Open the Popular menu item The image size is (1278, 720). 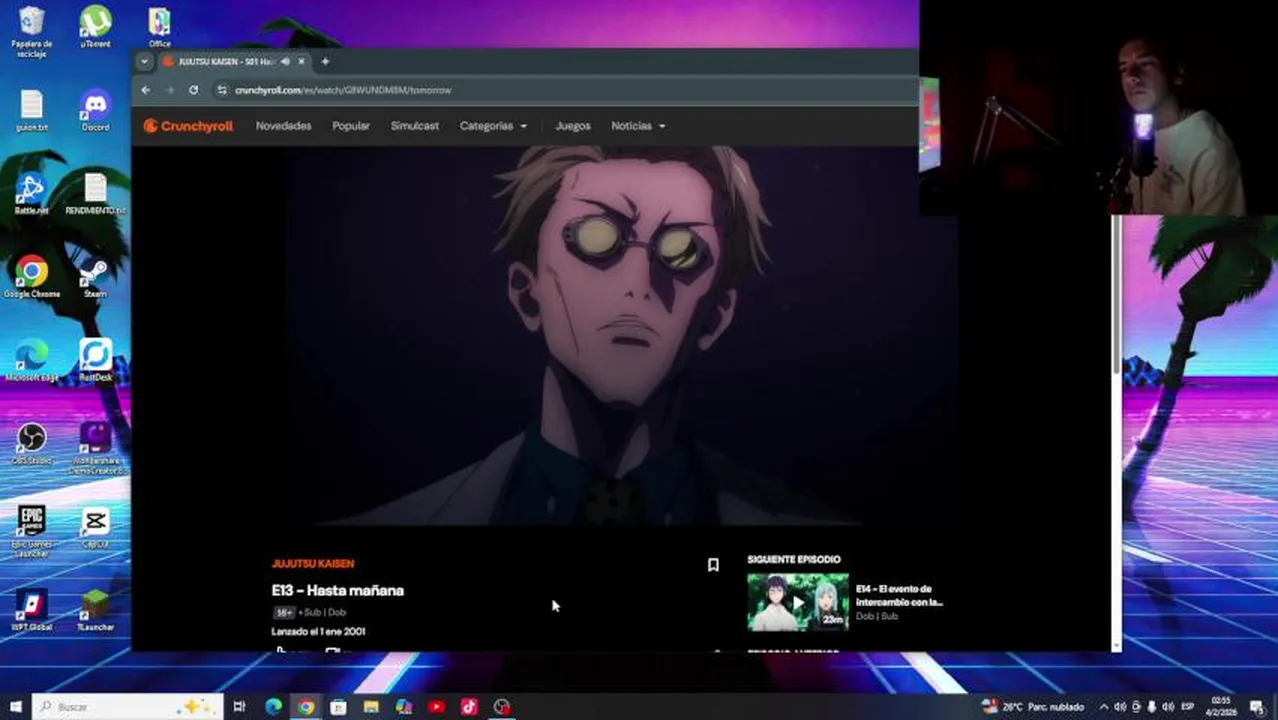tap(351, 126)
